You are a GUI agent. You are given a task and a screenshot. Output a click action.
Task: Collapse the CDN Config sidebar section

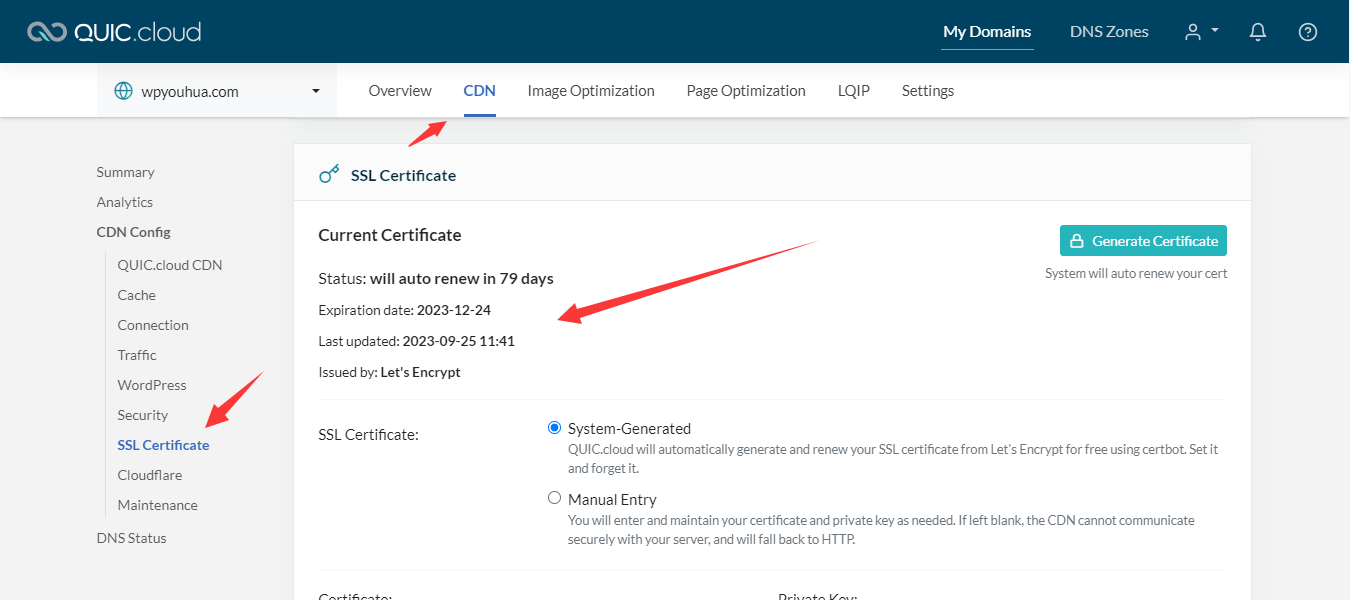pyautogui.click(x=133, y=232)
